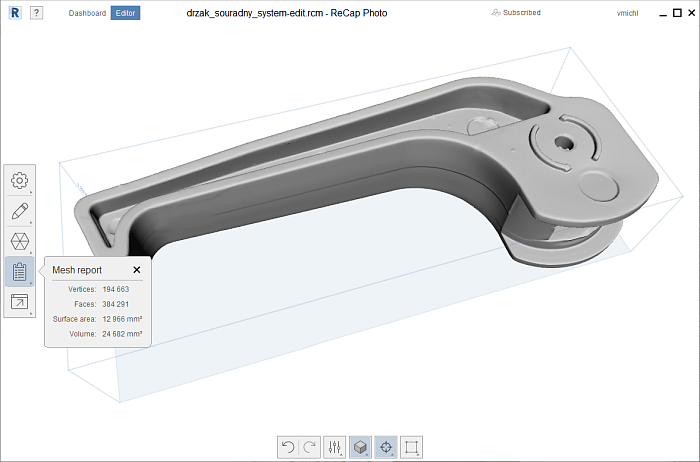The image size is (700, 462).
Task: Open the mesh analysis hexagon tool
Action: pos(19,241)
